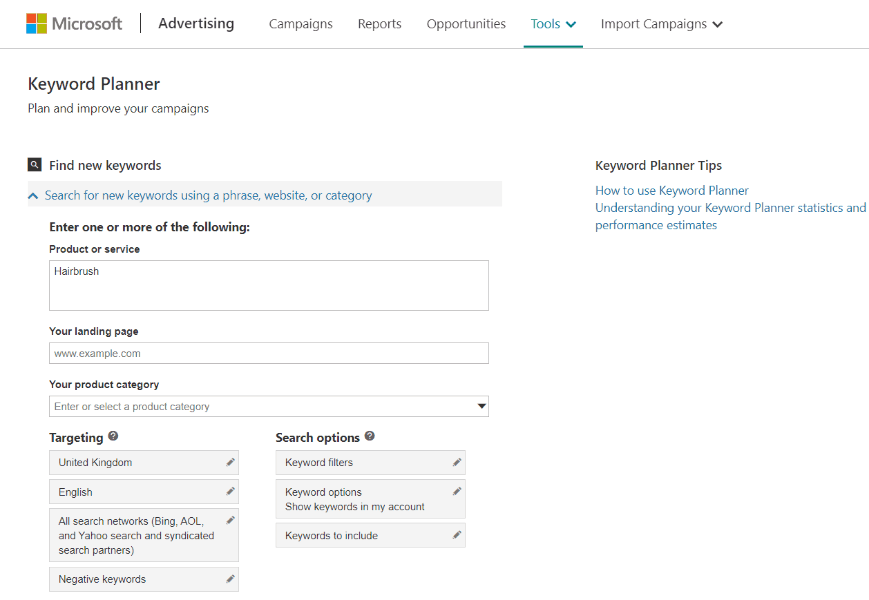869x600 pixels.
Task: Click the Enter one or more of the following text
Action: (x=150, y=227)
